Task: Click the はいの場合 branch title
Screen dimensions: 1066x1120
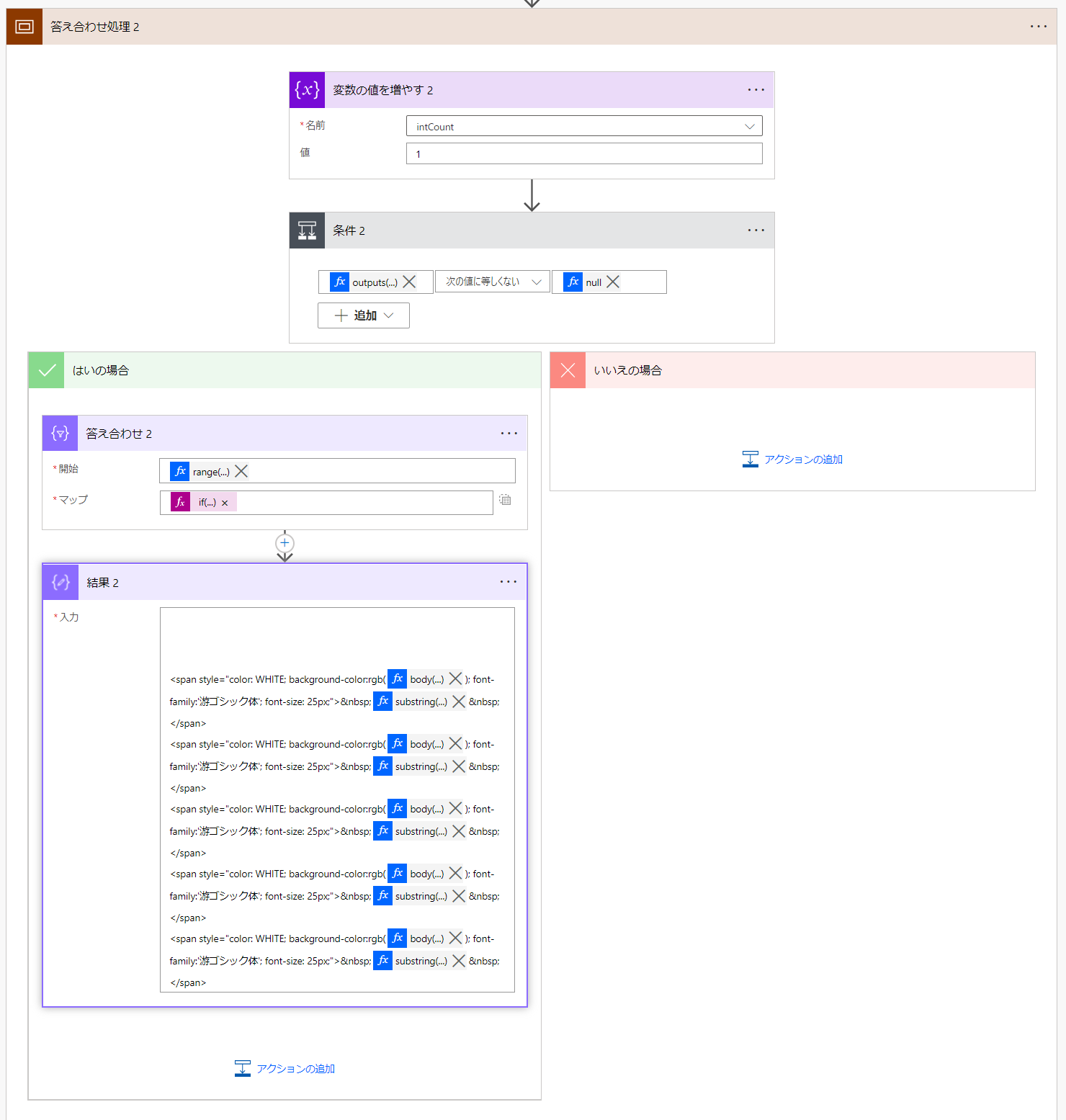Action: tap(101, 370)
